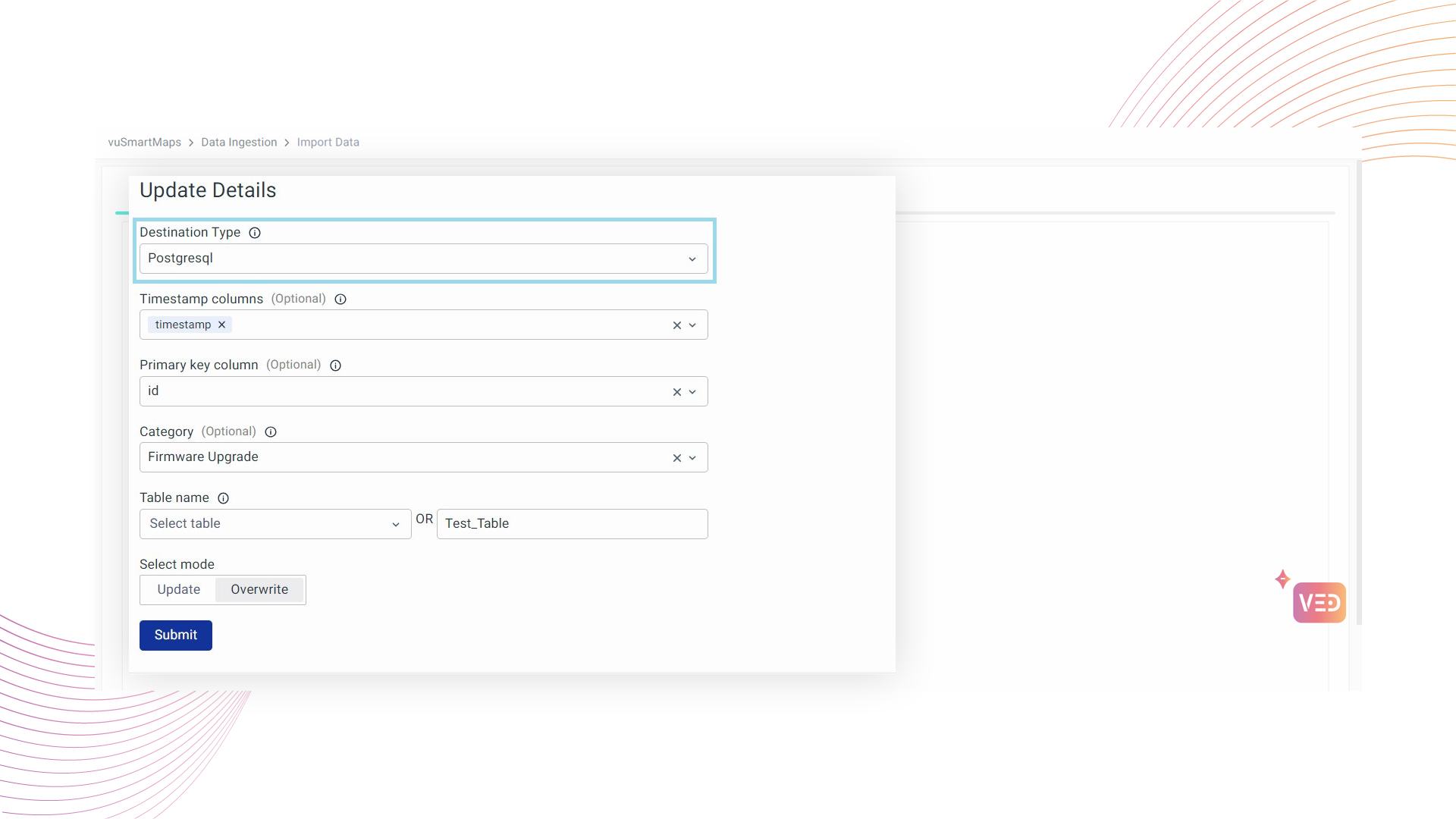
Task: Go to vuSmartMaps breadcrumb
Action: [144, 143]
